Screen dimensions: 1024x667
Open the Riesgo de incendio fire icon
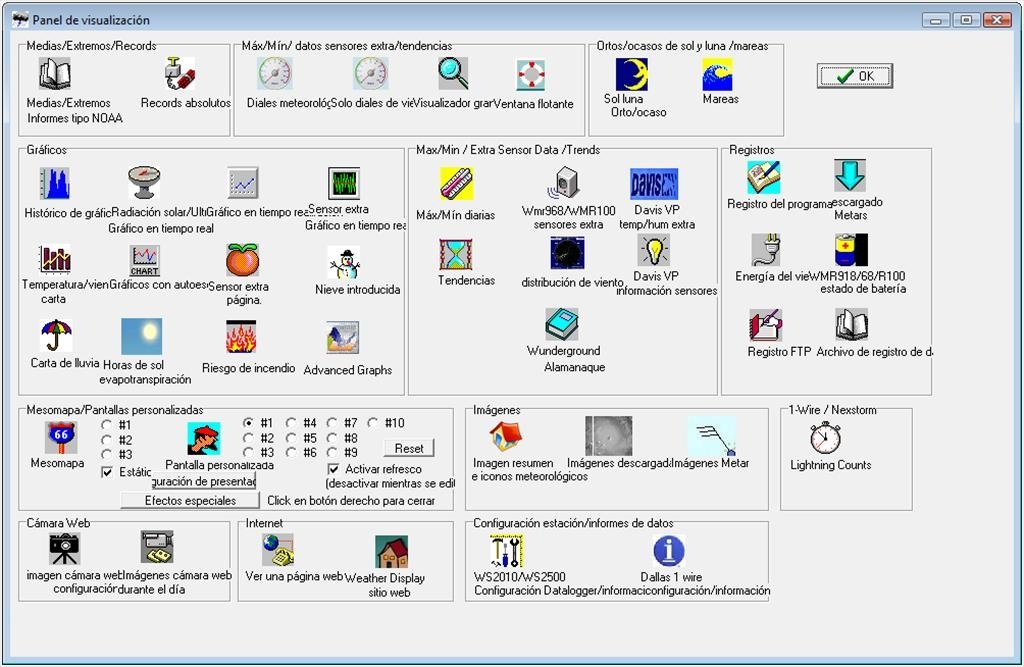(241, 336)
